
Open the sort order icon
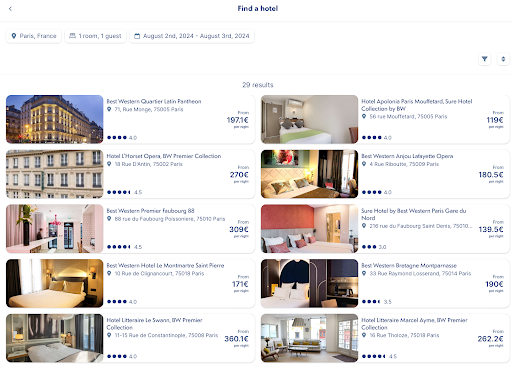pyautogui.click(x=503, y=59)
